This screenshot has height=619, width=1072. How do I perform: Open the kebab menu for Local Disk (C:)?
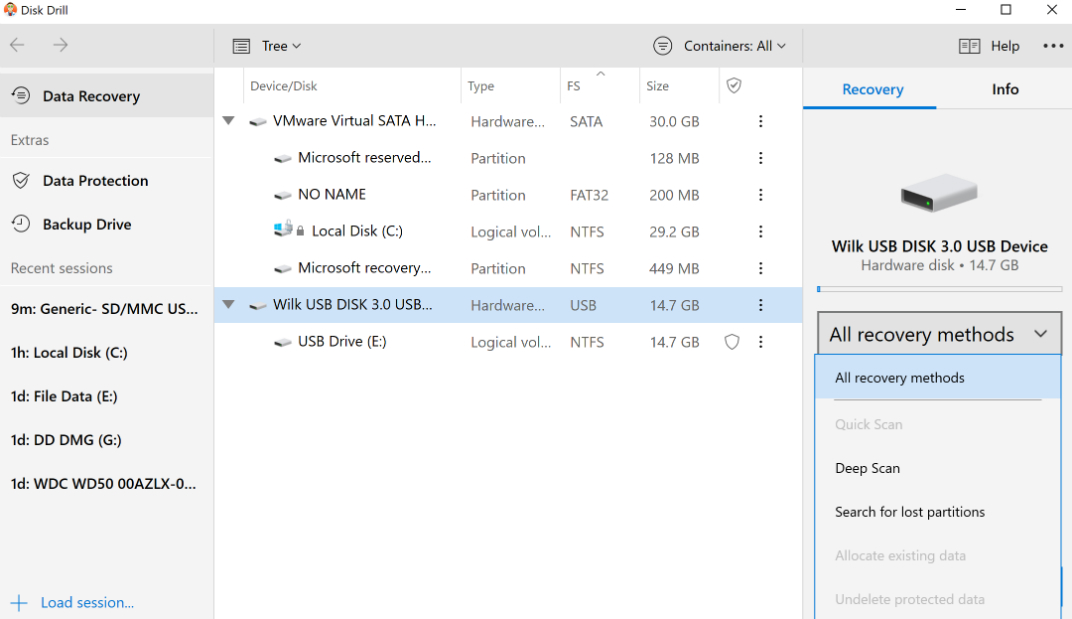(x=761, y=231)
